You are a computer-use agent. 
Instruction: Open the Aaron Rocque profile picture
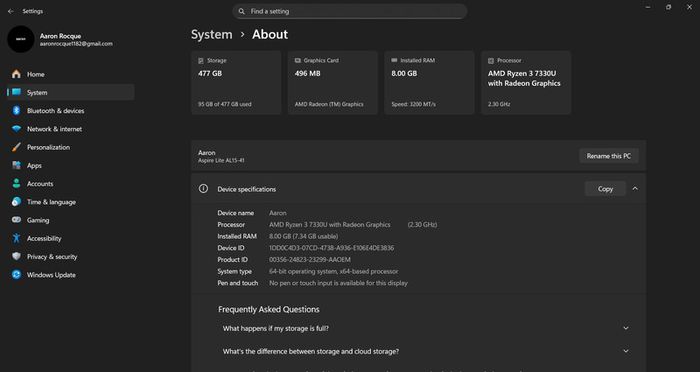pyautogui.click(x=21, y=39)
